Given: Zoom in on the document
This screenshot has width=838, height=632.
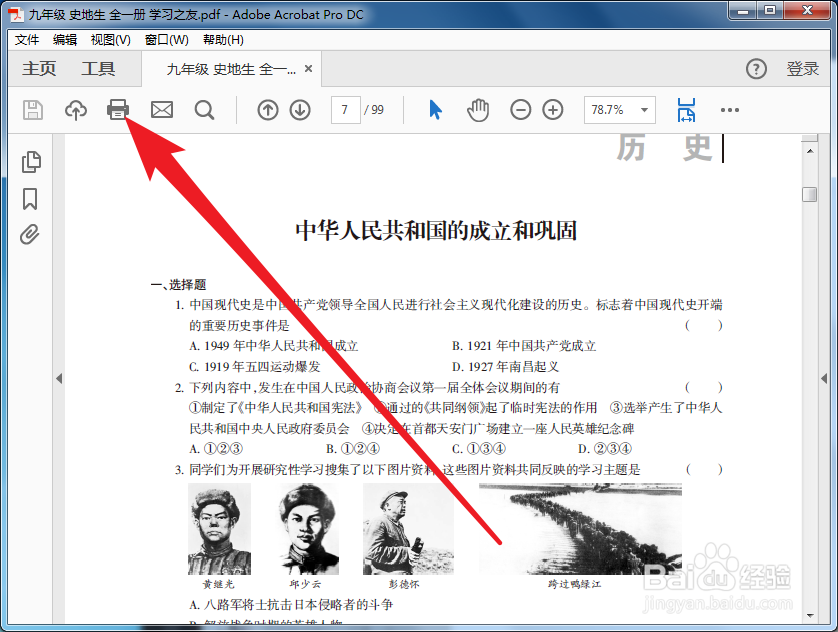Looking at the screenshot, I should point(552,110).
